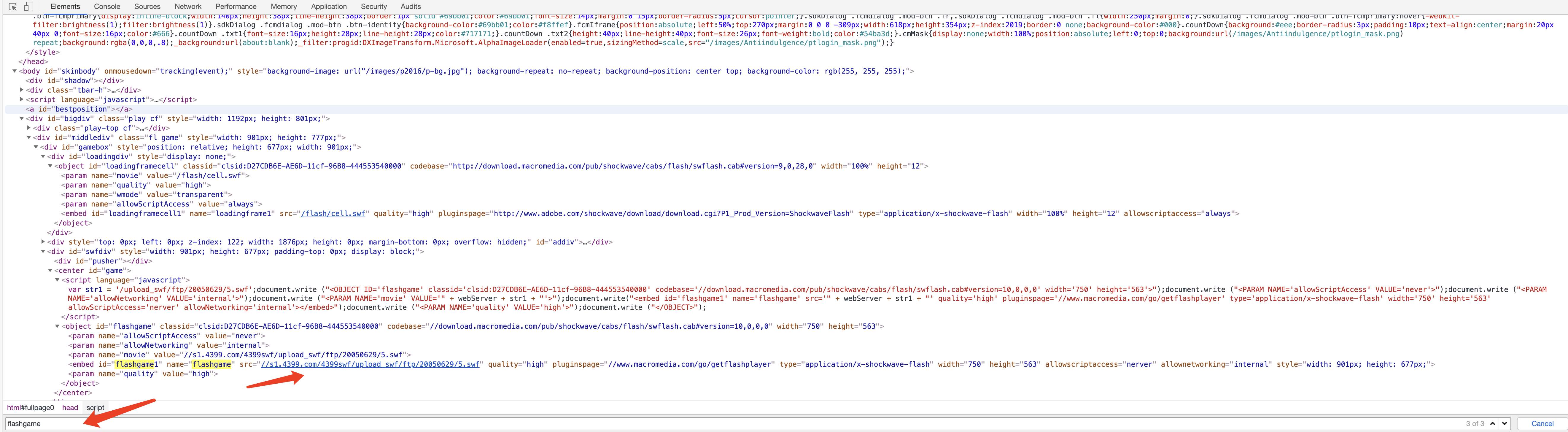The width and height of the screenshot is (1568, 432).
Task: Cancel the element search
Action: [x=1542, y=423]
